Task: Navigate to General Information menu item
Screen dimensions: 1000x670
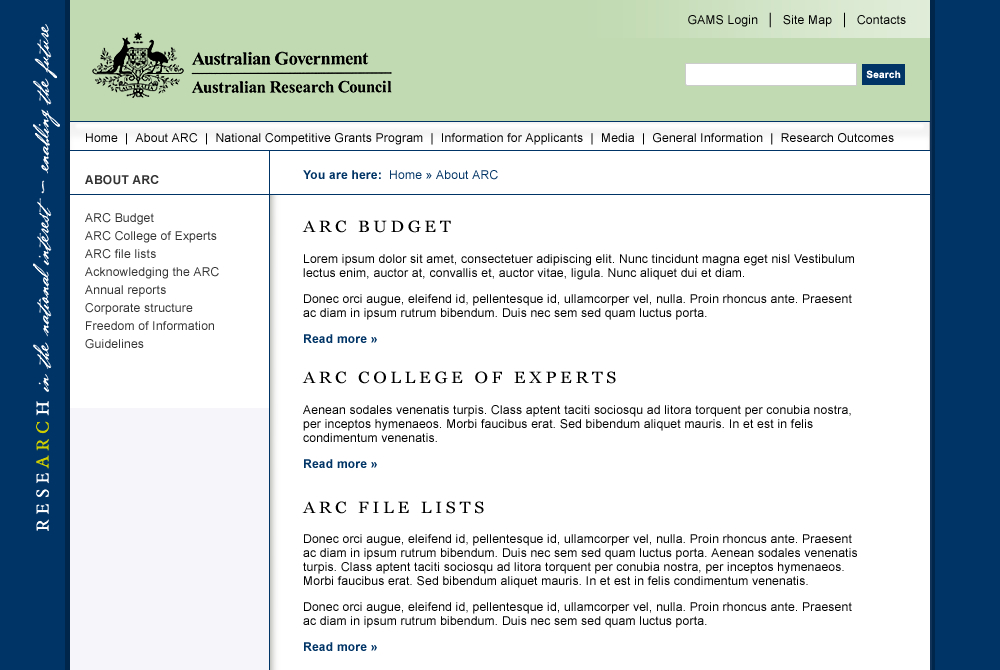Action: tap(707, 138)
